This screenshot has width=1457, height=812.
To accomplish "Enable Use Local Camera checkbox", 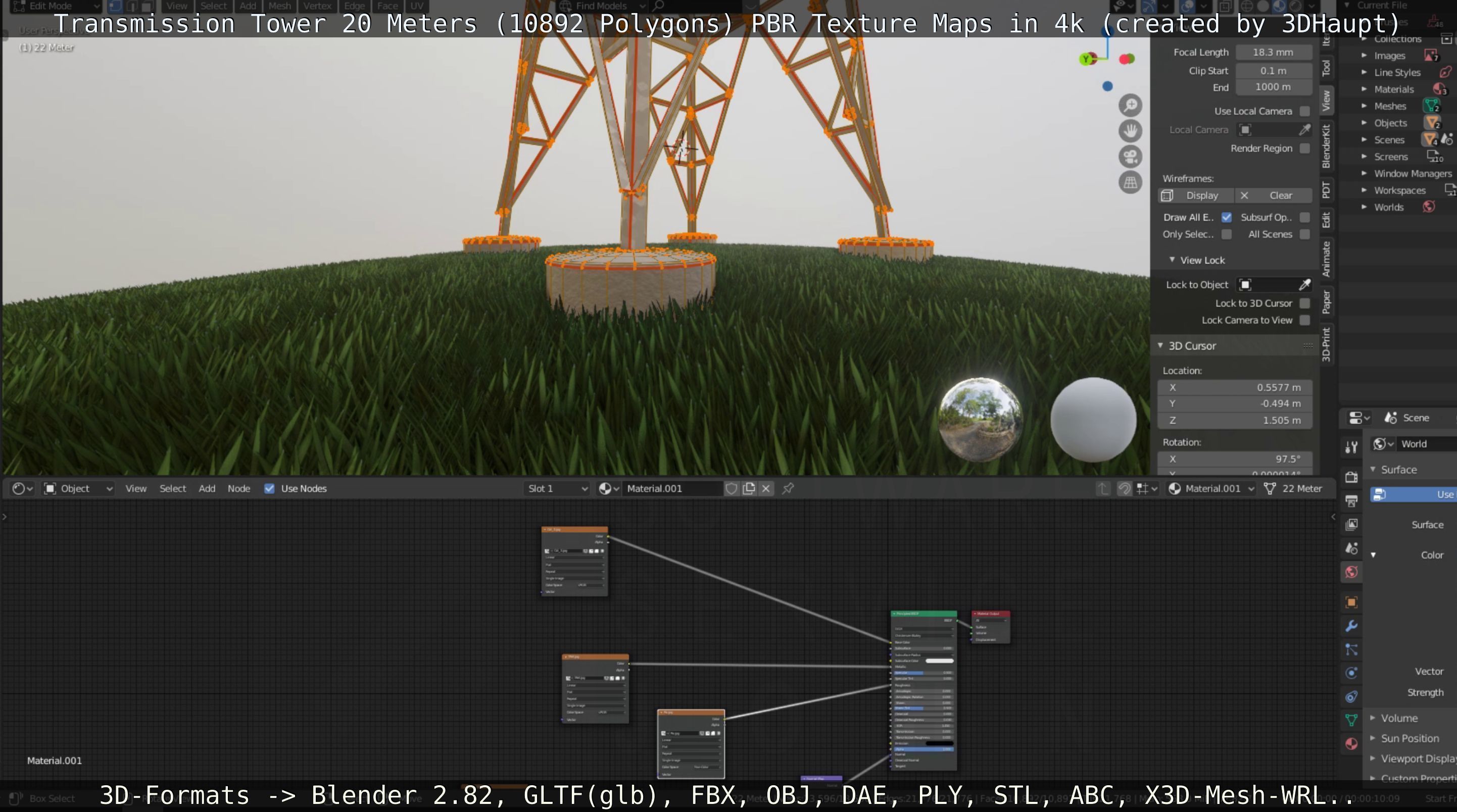I will [x=1304, y=112].
